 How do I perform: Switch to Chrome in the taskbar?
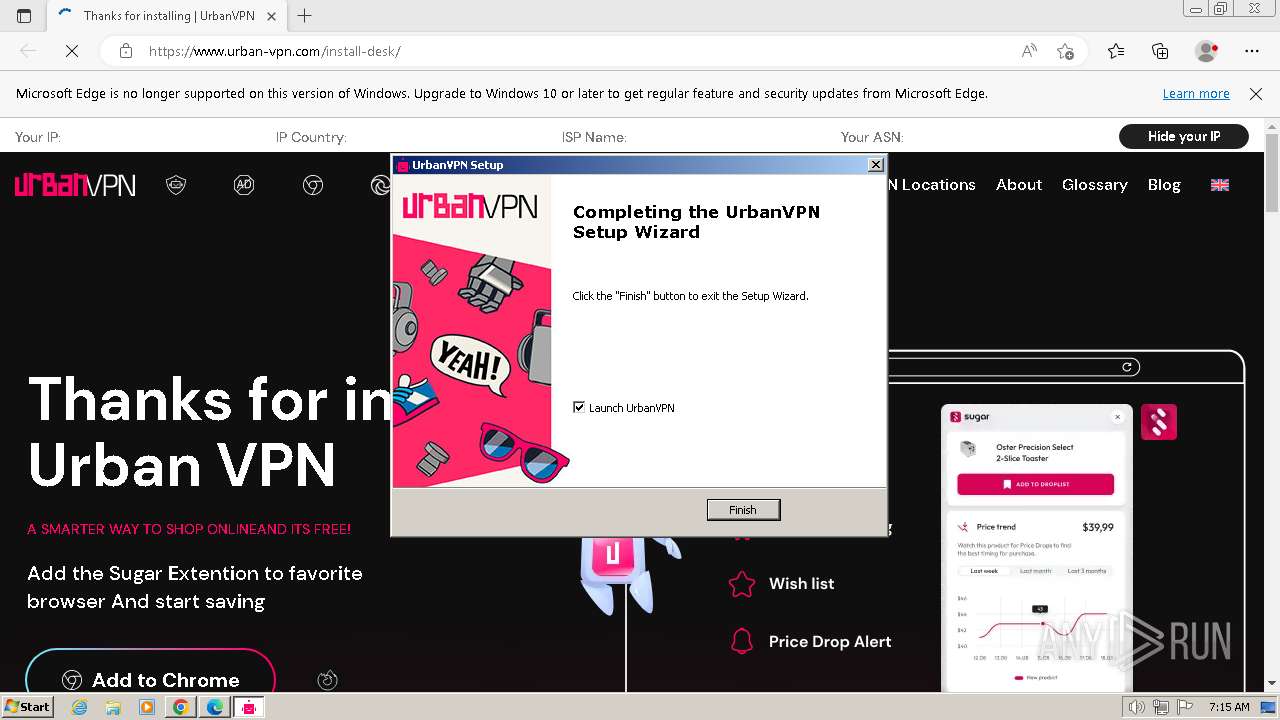click(180, 707)
